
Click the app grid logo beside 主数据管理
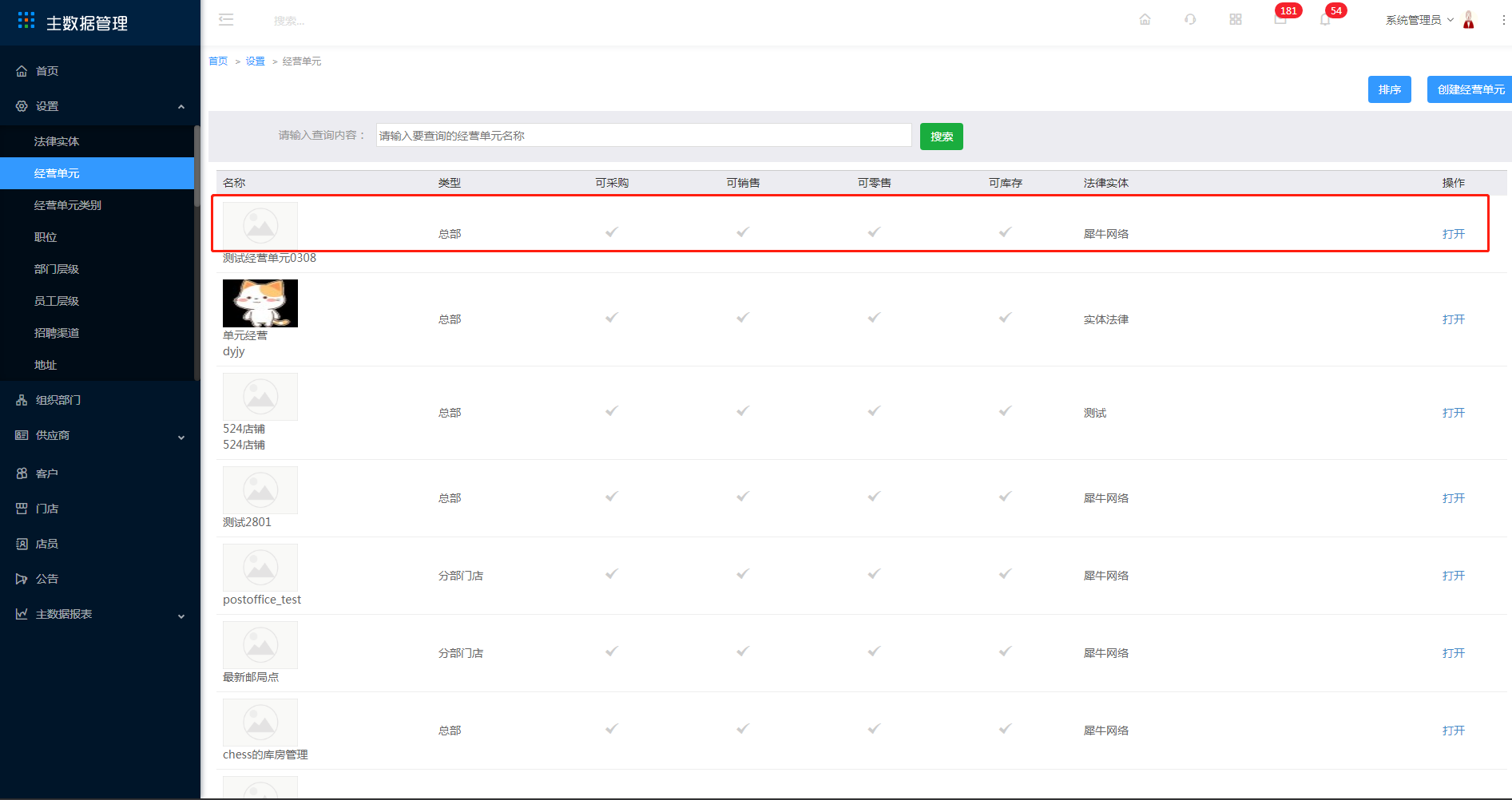pyautogui.click(x=26, y=21)
